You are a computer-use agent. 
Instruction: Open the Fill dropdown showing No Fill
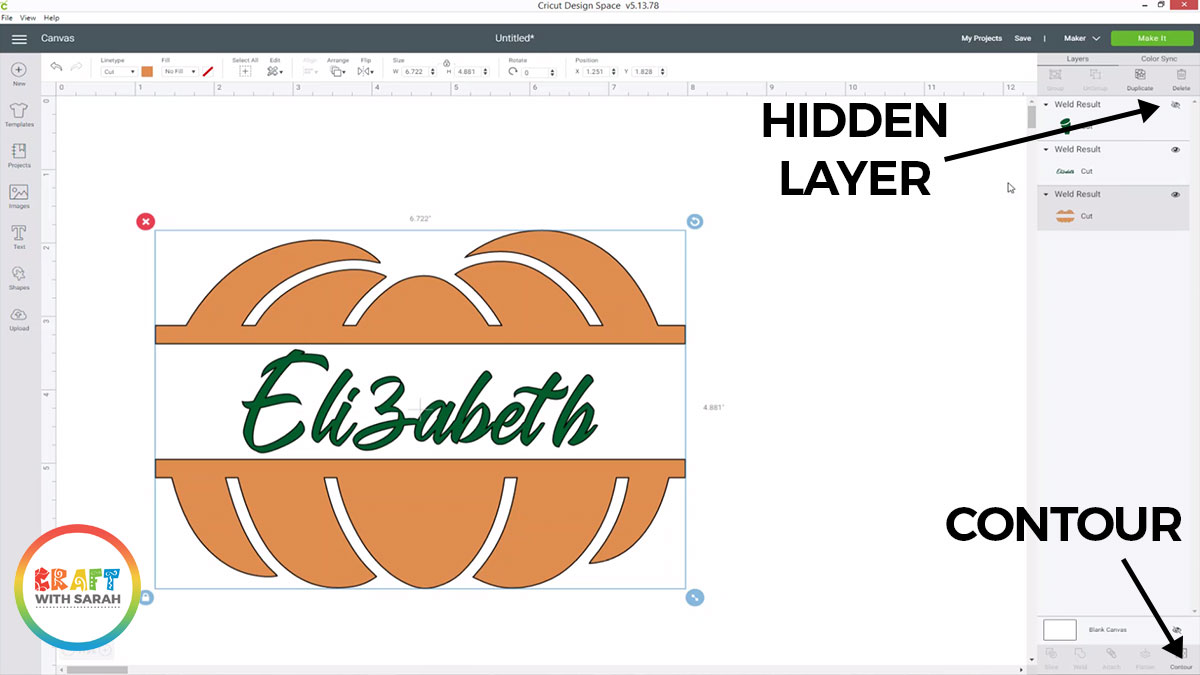pos(180,72)
